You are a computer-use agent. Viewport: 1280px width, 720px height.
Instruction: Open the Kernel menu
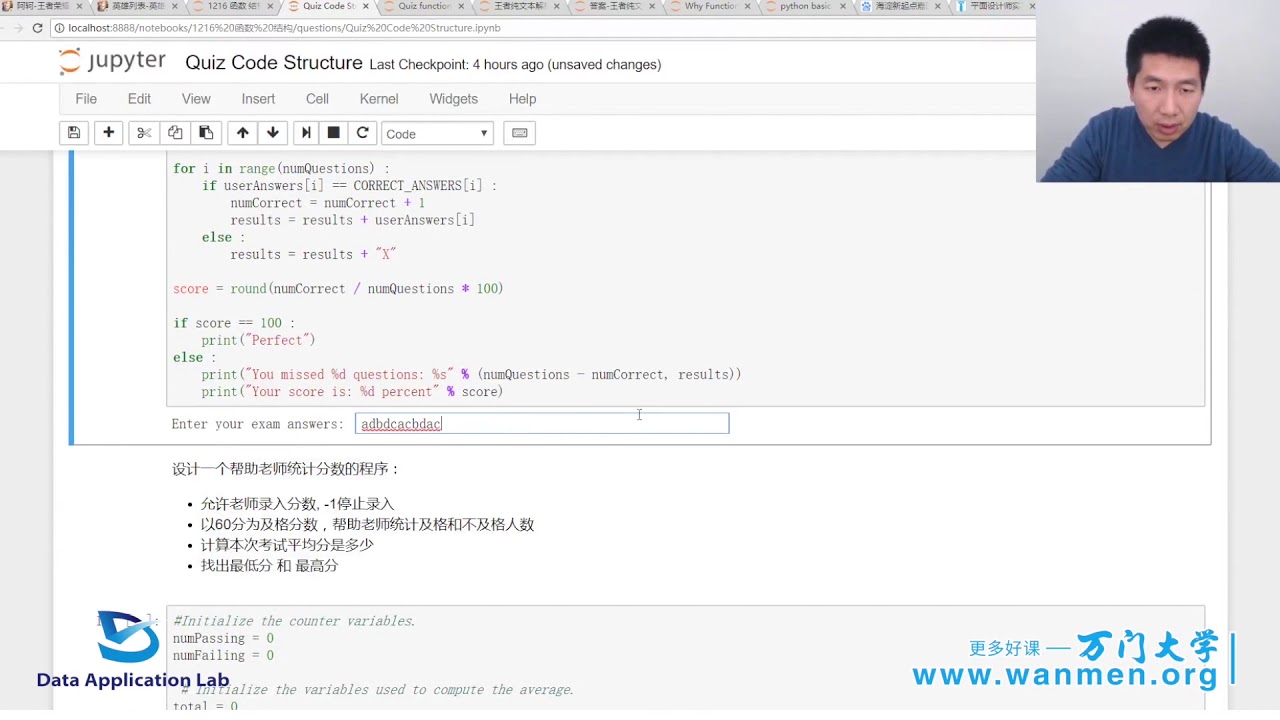coord(379,99)
